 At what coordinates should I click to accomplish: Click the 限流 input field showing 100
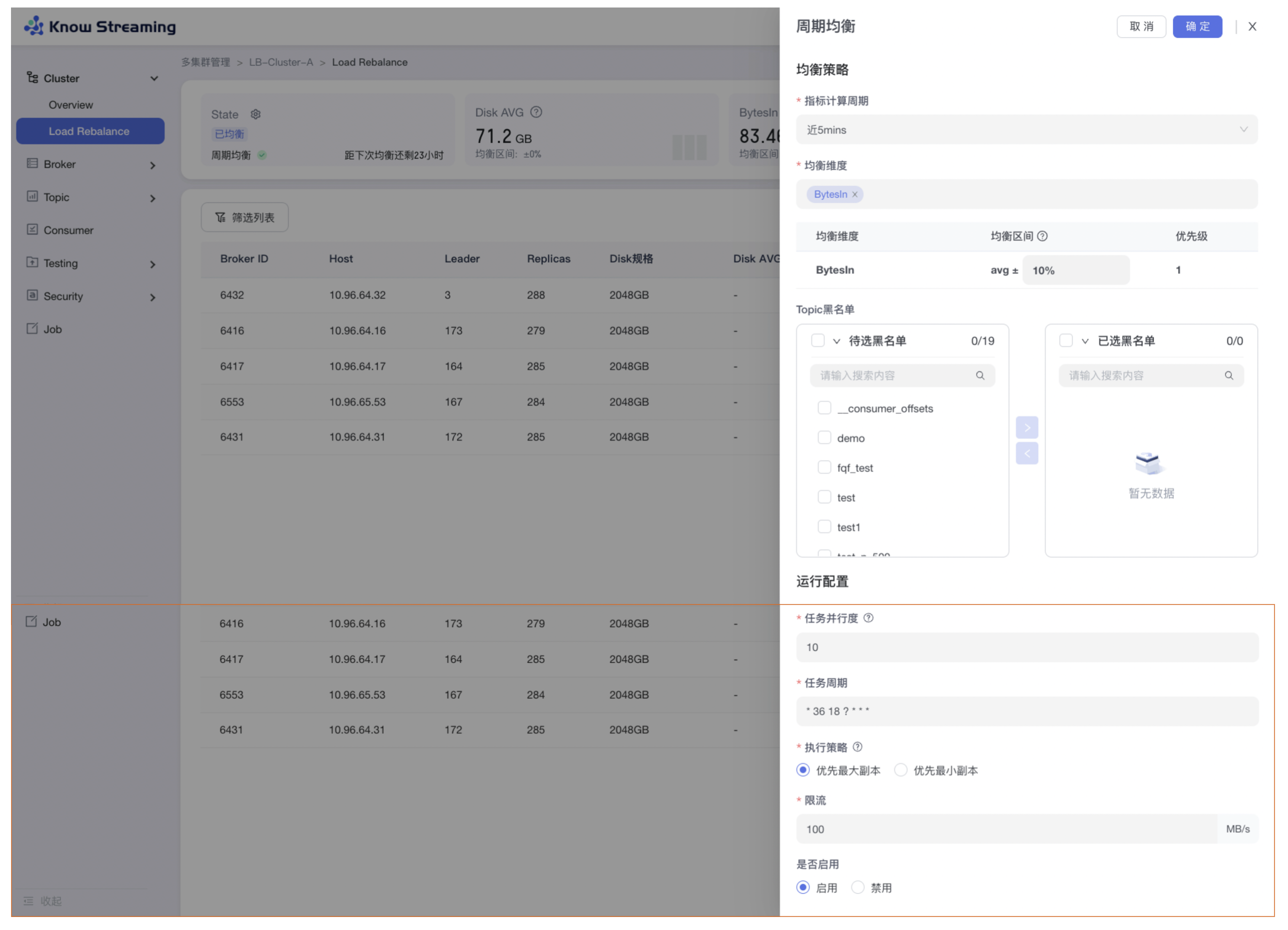(x=1005, y=829)
